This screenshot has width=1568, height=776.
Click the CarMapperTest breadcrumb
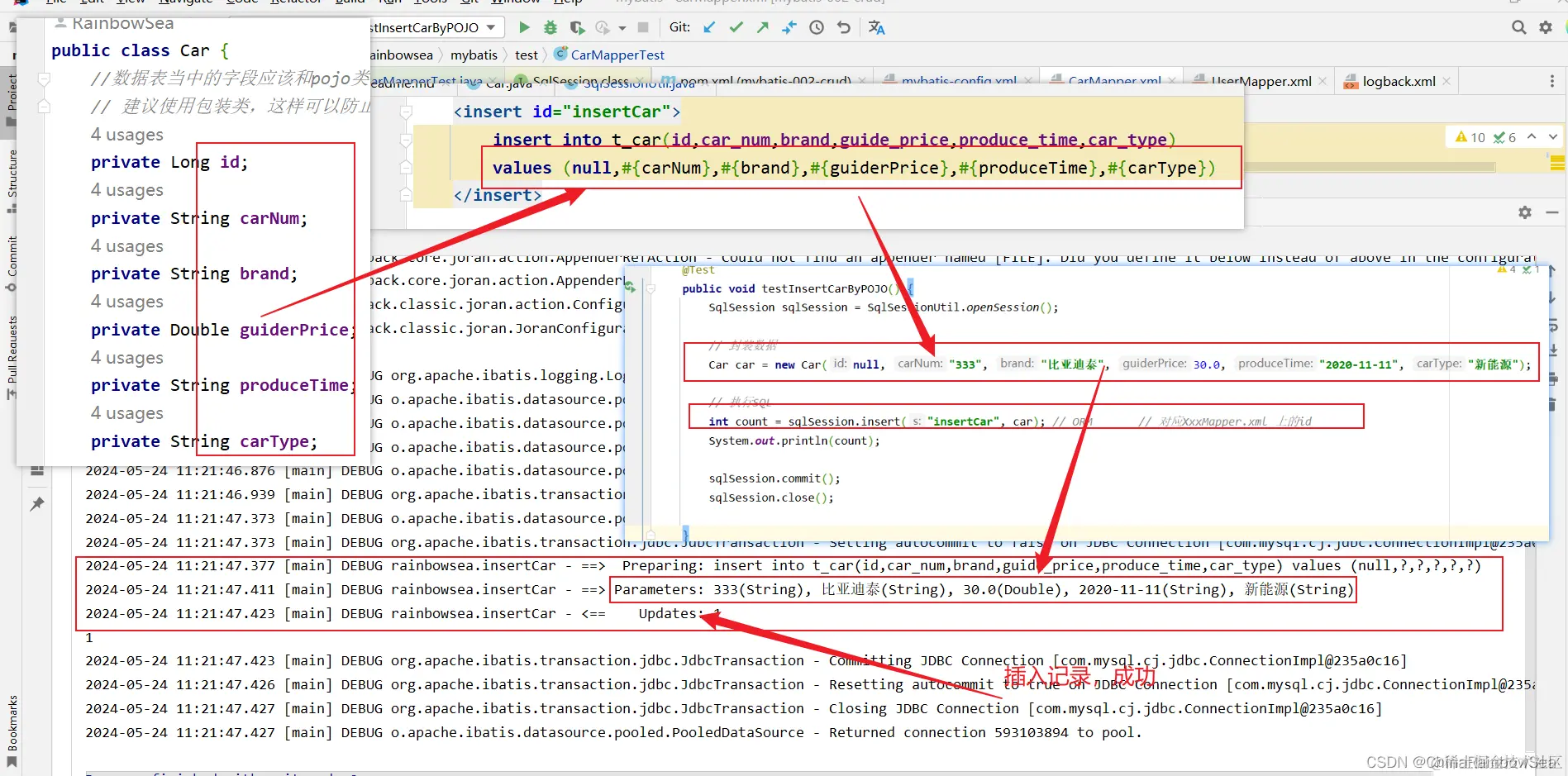coord(617,55)
